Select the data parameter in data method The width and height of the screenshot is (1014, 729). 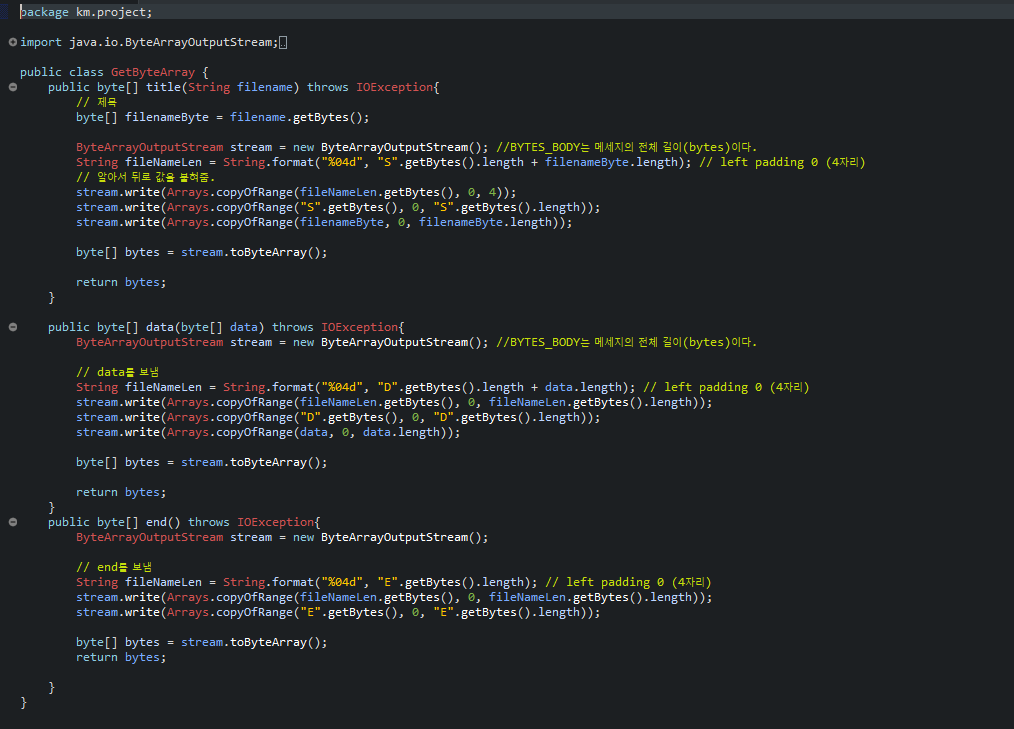[x=243, y=326]
